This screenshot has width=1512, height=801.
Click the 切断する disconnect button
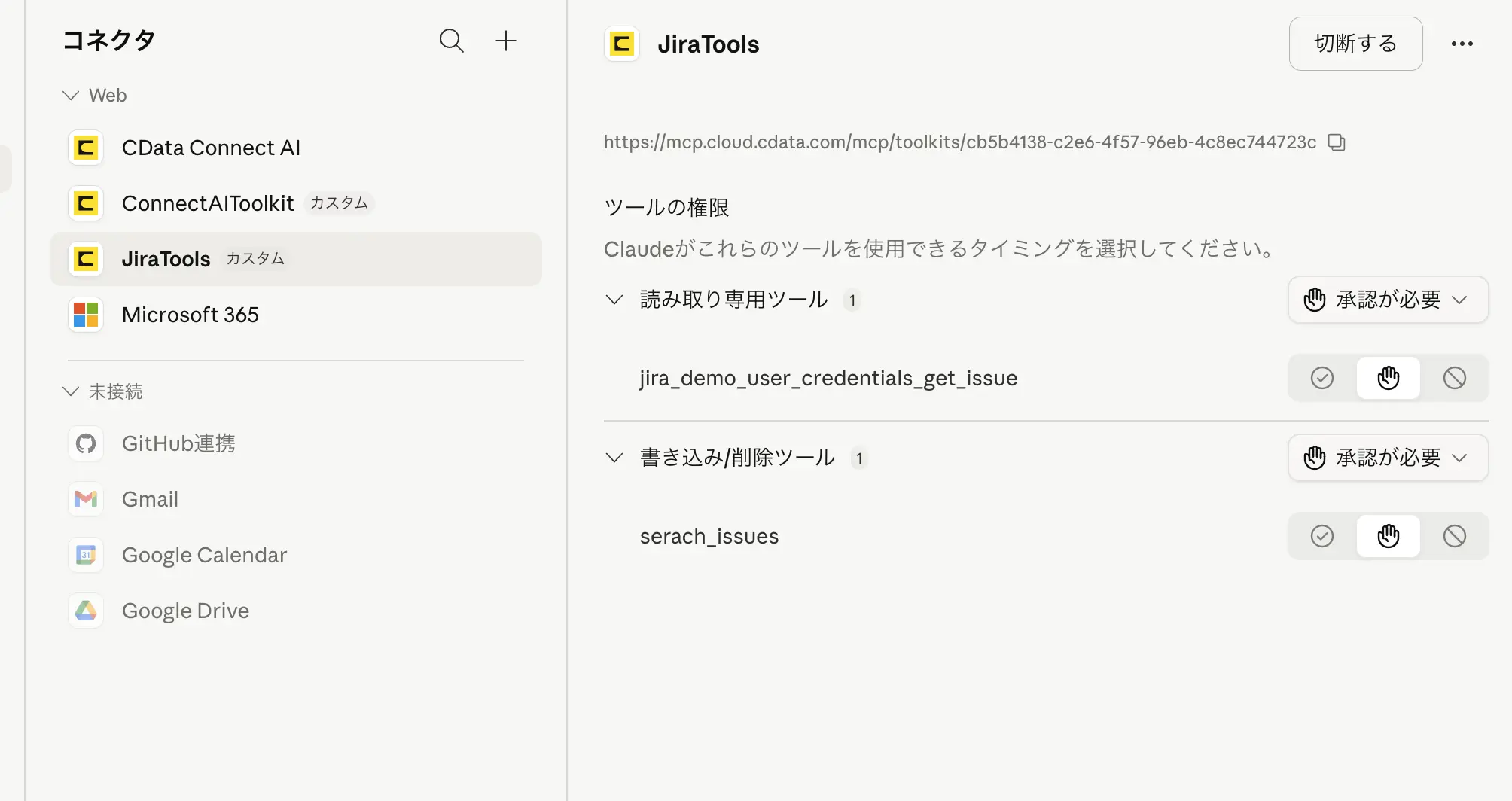pyautogui.click(x=1355, y=44)
